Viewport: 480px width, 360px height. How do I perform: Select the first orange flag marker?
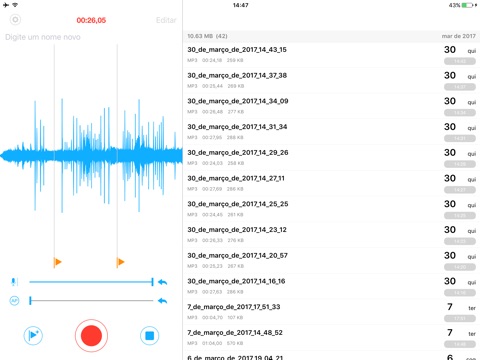click(x=57, y=262)
